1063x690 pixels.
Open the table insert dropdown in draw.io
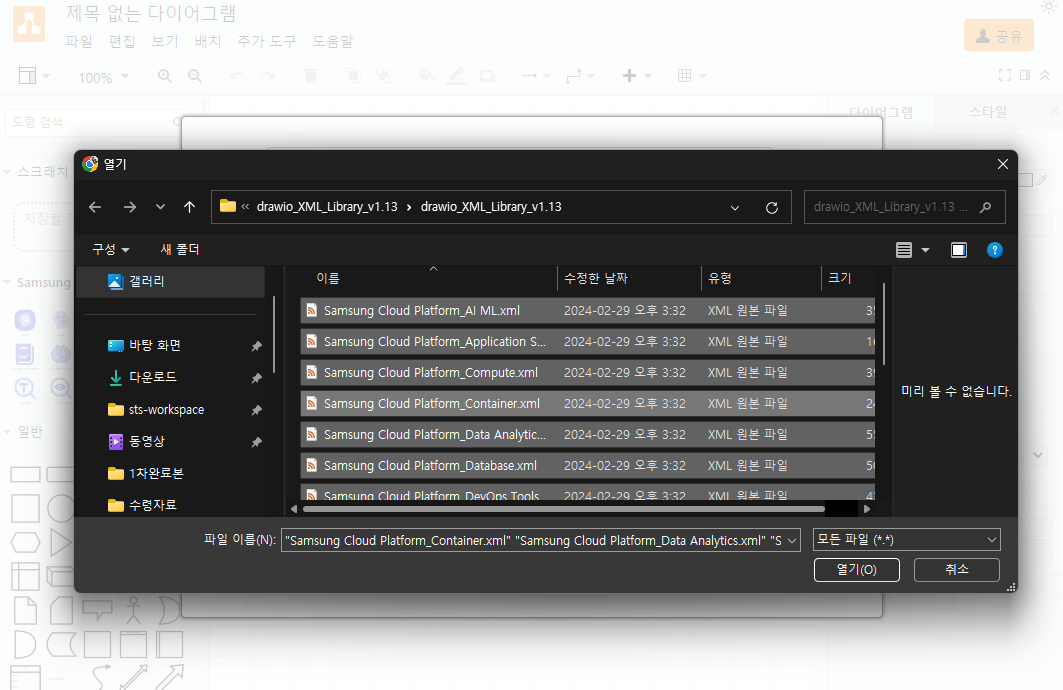coord(691,76)
